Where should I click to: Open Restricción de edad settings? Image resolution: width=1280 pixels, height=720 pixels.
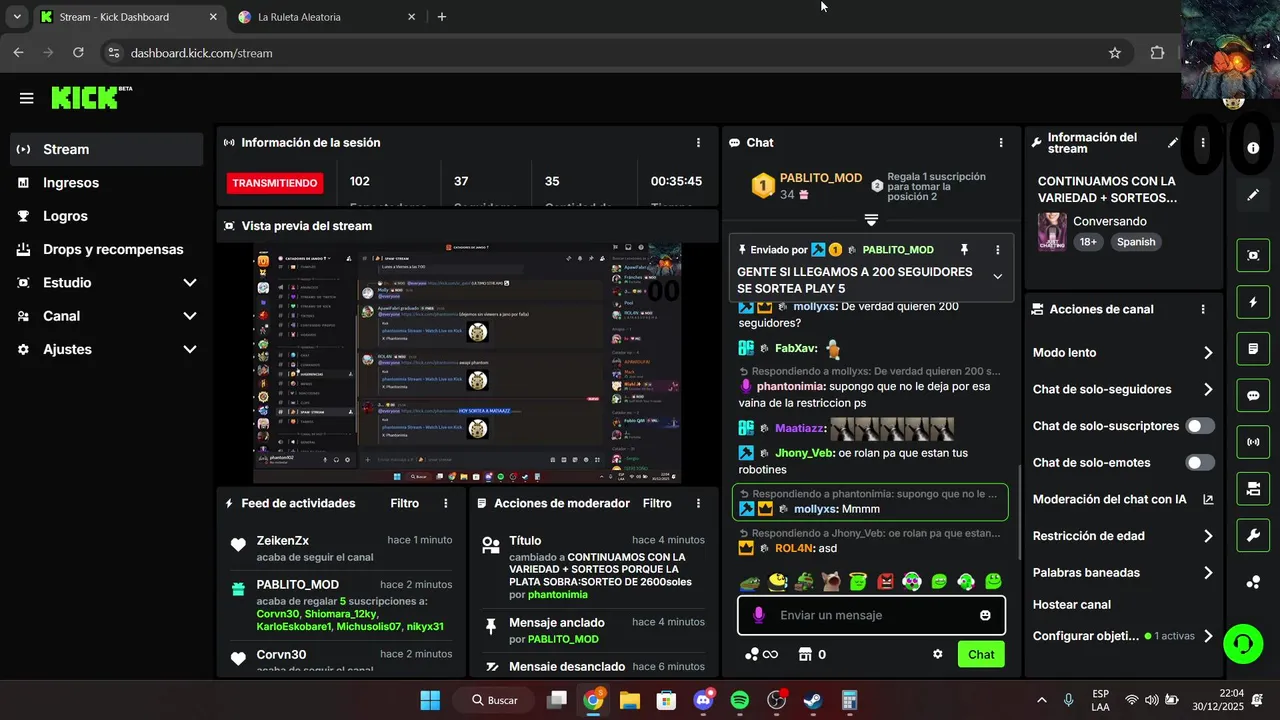tap(1123, 536)
